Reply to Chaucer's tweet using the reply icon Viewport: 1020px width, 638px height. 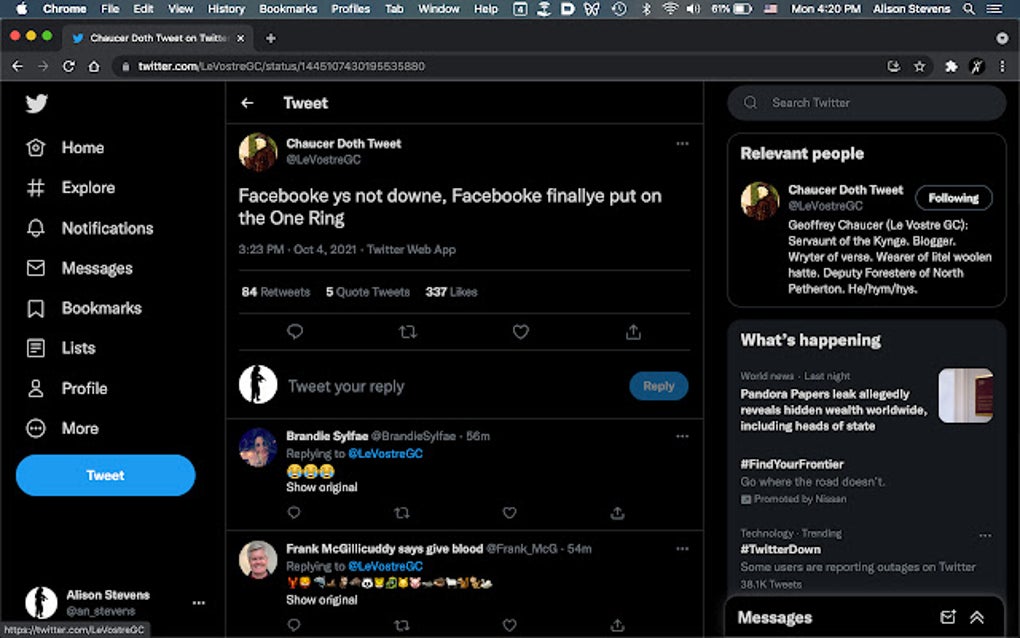tap(294, 331)
